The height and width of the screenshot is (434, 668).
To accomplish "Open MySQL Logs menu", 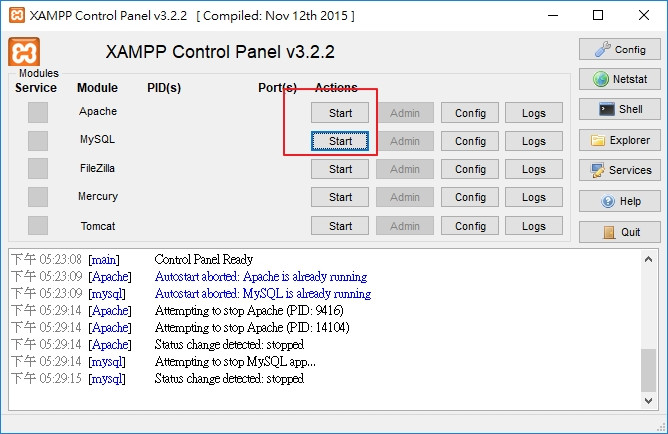I will (534, 141).
